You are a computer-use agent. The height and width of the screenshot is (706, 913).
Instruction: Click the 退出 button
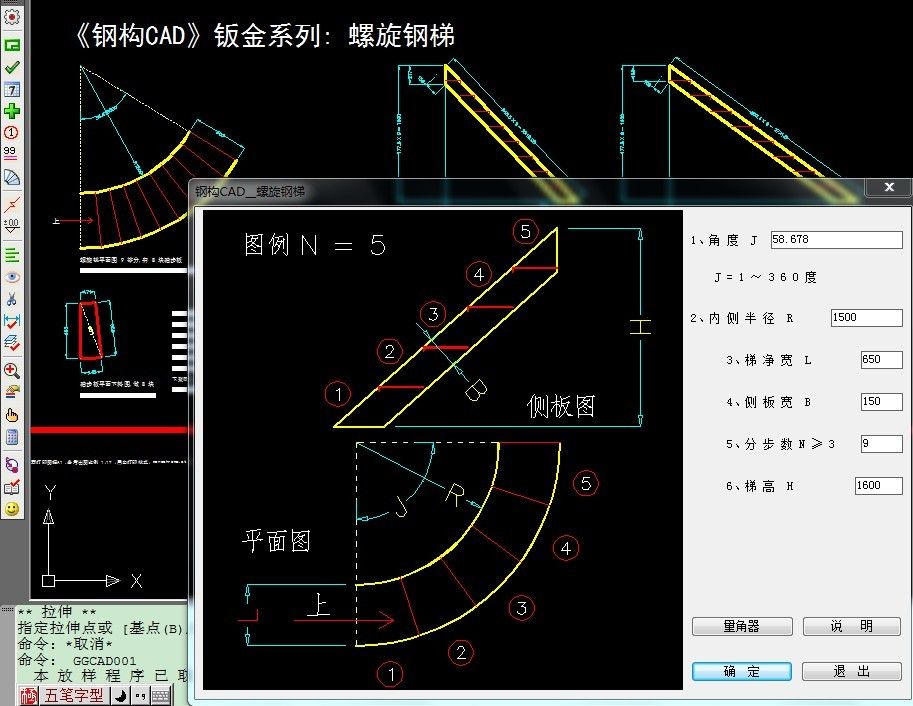tap(852, 671)
